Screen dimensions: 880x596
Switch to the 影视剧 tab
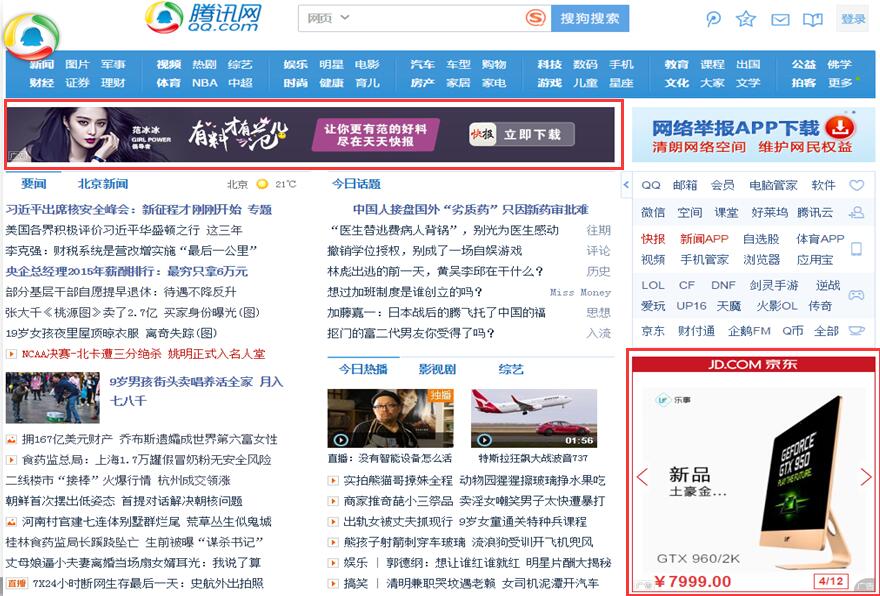click(437, 369)
